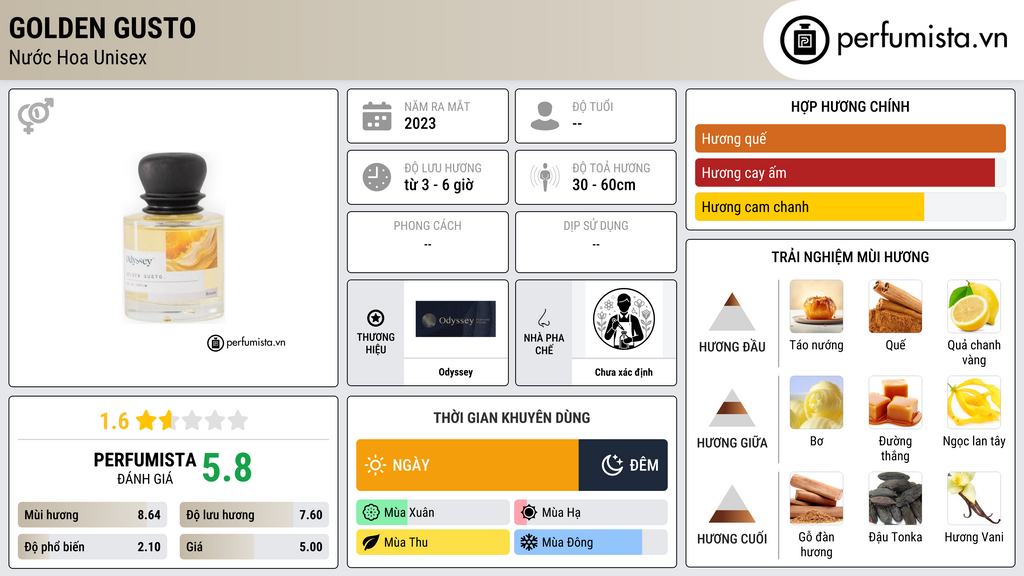Click the 'từ 3 - 6 giờ' longevity value
This screenshot has width=1024, height=576.
(439, 185)
